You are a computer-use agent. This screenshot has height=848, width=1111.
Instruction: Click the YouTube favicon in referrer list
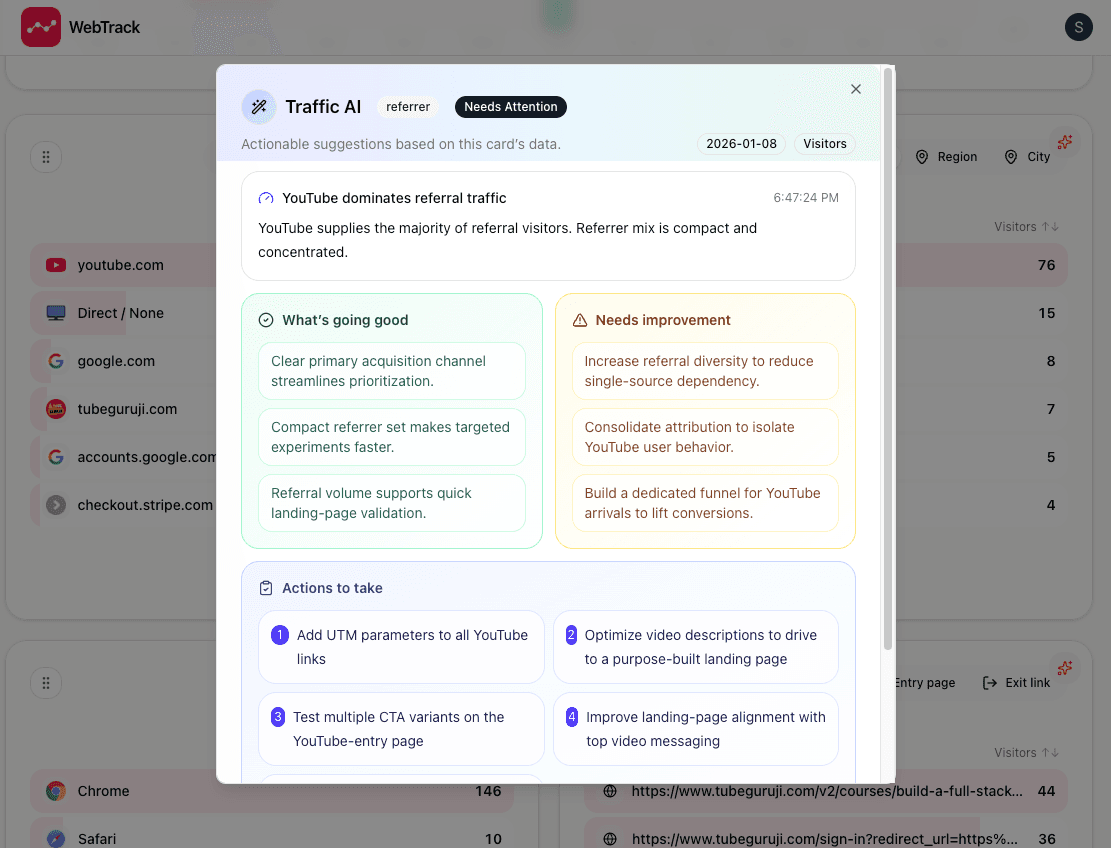[57, 265]
